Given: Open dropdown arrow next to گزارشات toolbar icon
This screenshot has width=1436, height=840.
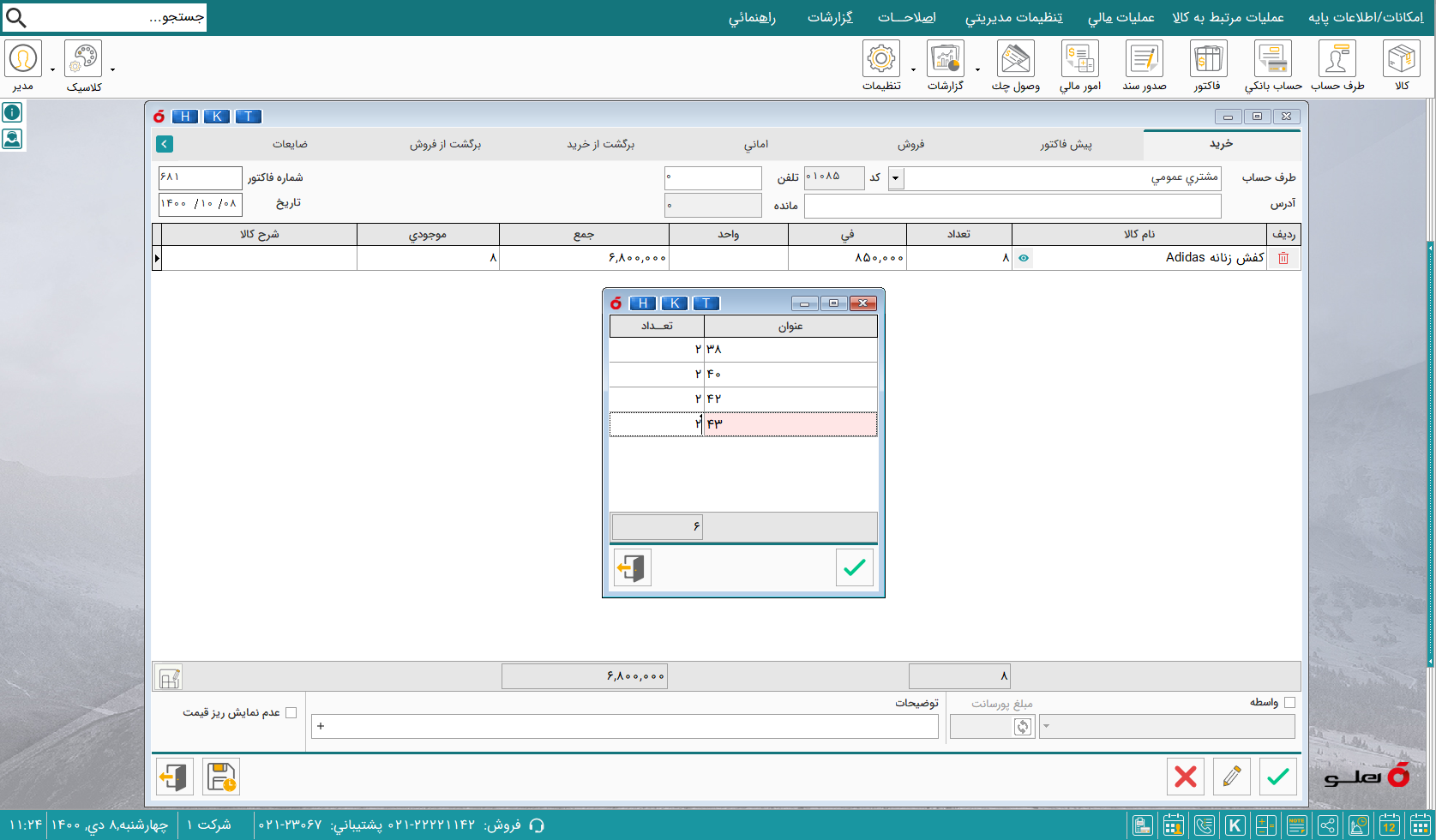Looking at the screenshot, I should tap(977, 69).
